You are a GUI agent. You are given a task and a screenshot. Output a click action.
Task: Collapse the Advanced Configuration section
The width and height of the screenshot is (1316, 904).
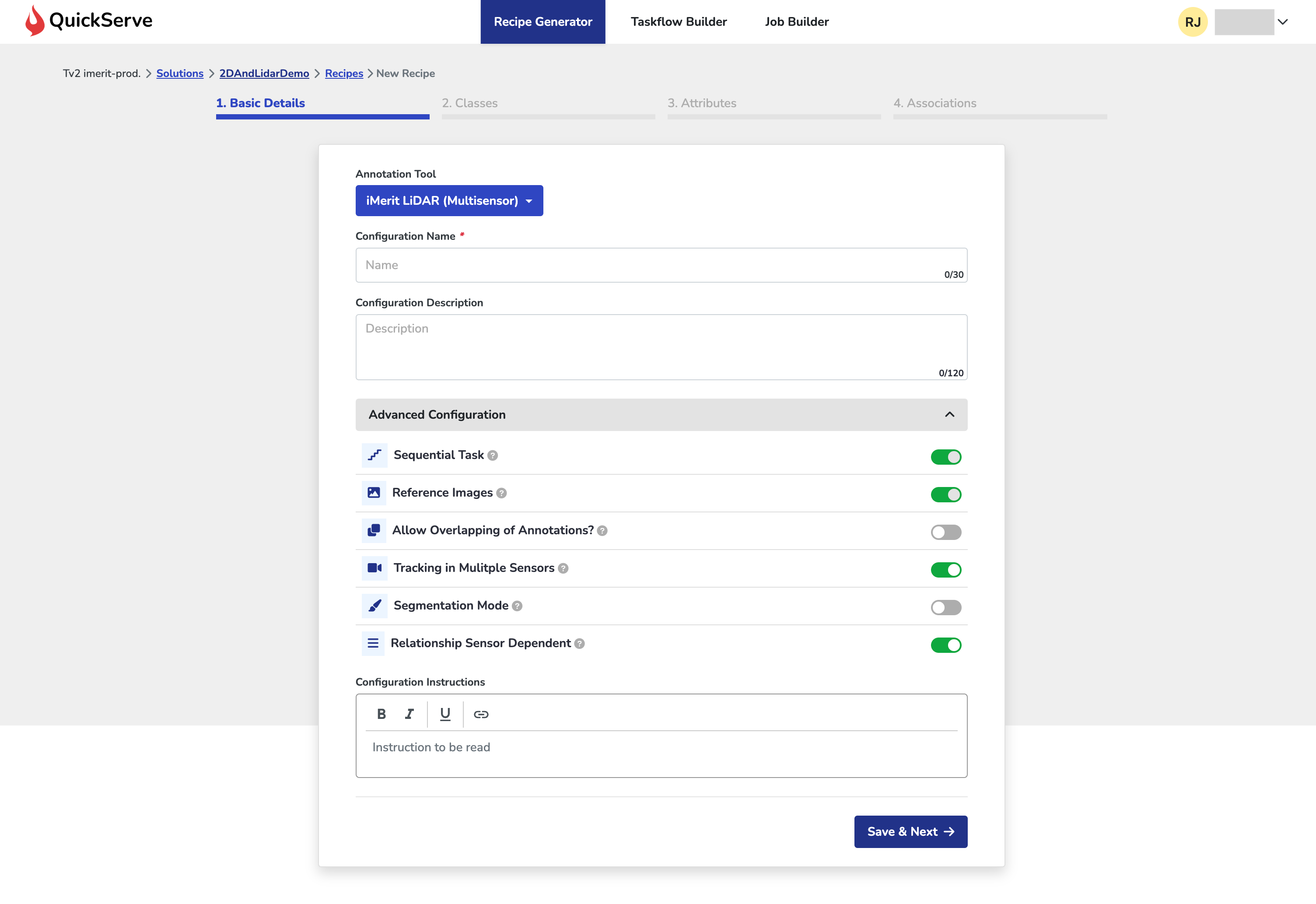pos(661,415)
